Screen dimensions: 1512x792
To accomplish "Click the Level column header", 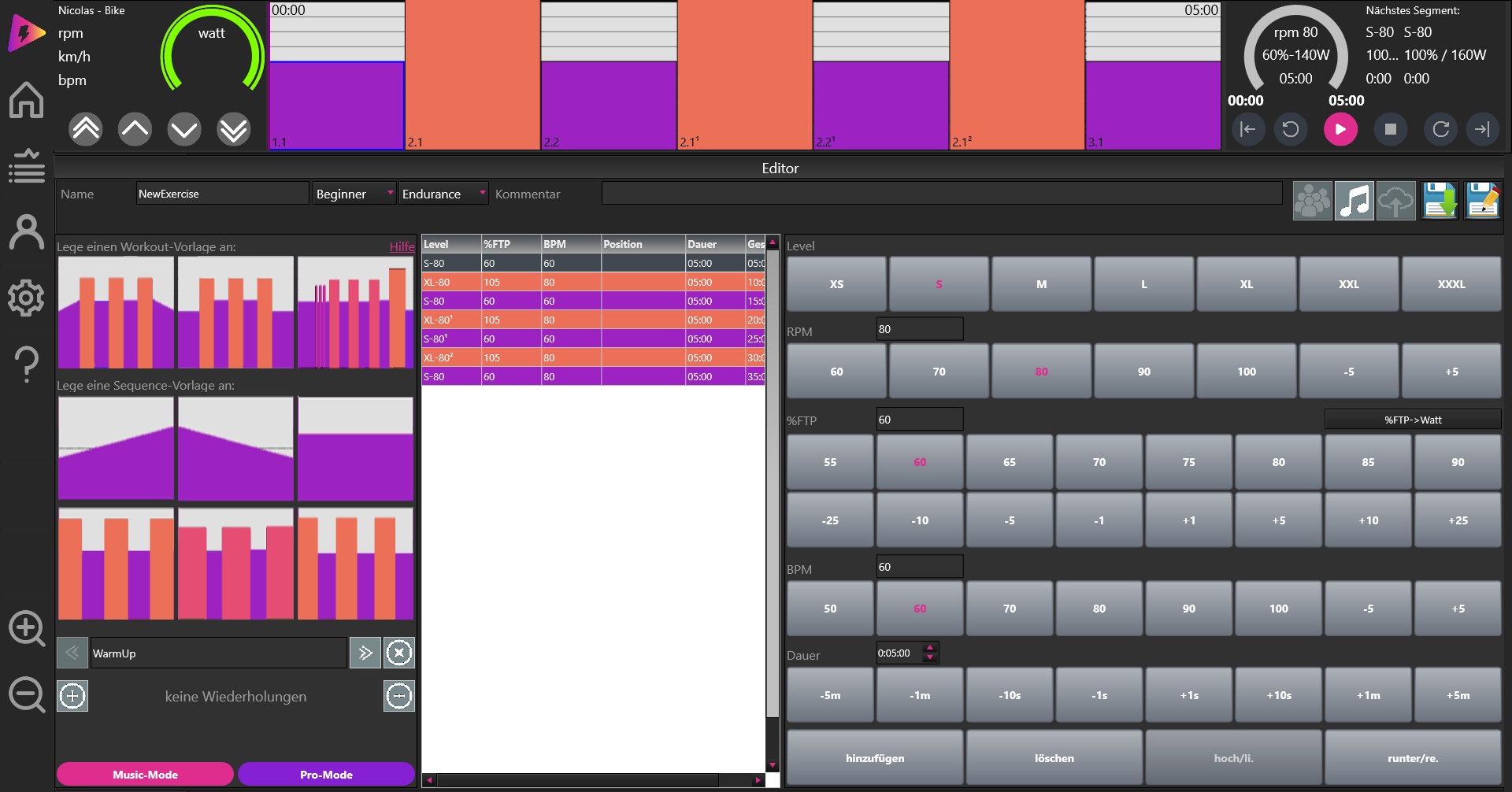I will pos(451,244).
